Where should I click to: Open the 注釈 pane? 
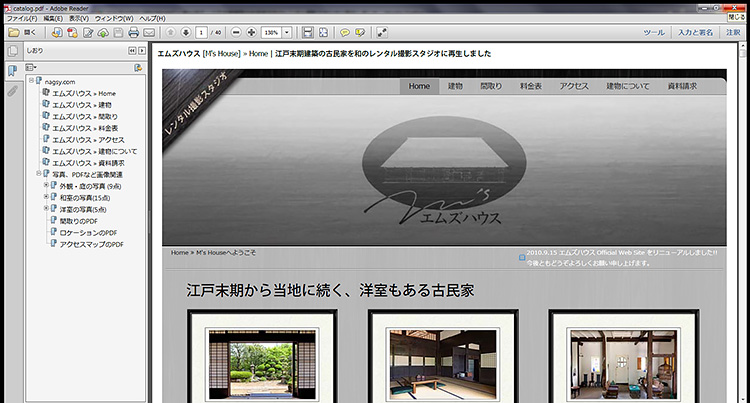tap(733, 33)
